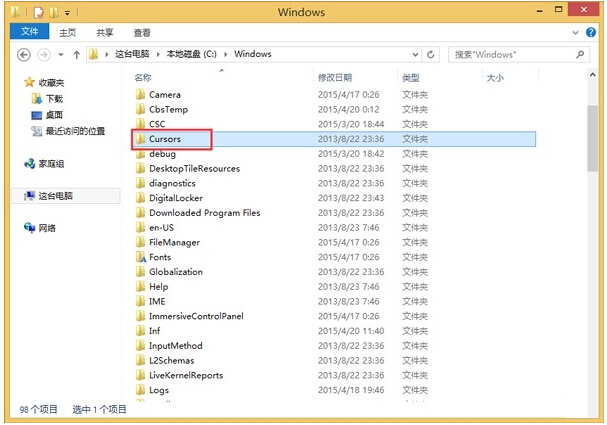
Task: Click the ImmersiveControlPanel folder name
Action: pyautogui.click(x=196, y=316)
